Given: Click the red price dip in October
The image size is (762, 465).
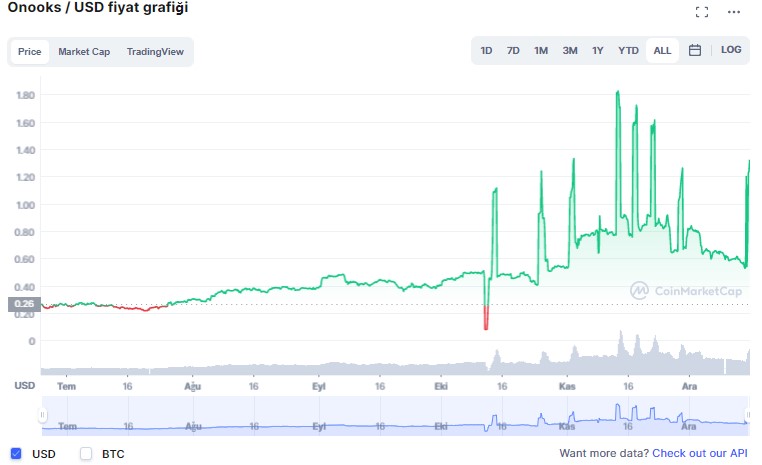Looking at the screenshot, I should click(x=485, y=318).
